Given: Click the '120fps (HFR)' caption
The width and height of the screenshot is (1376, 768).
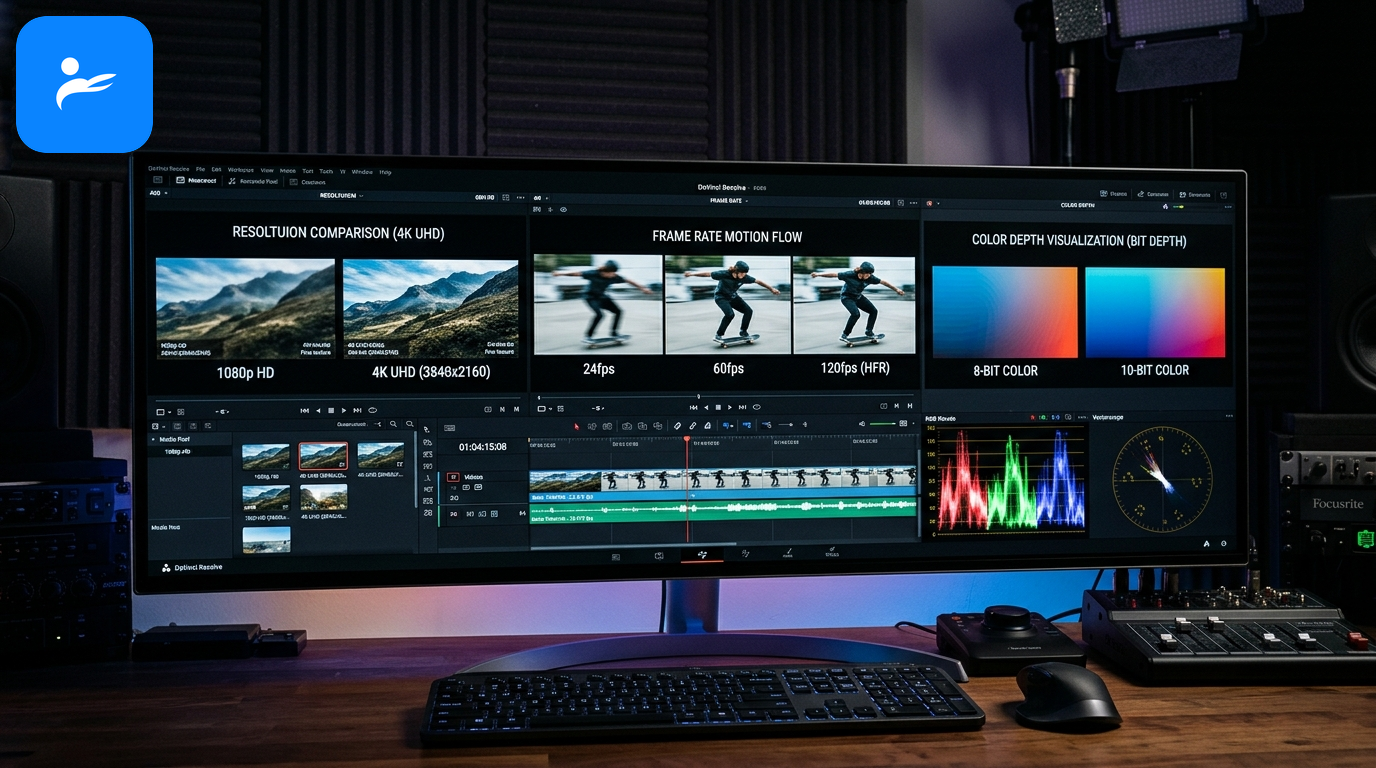Looking at the screenshot, I should pos(853,368).
